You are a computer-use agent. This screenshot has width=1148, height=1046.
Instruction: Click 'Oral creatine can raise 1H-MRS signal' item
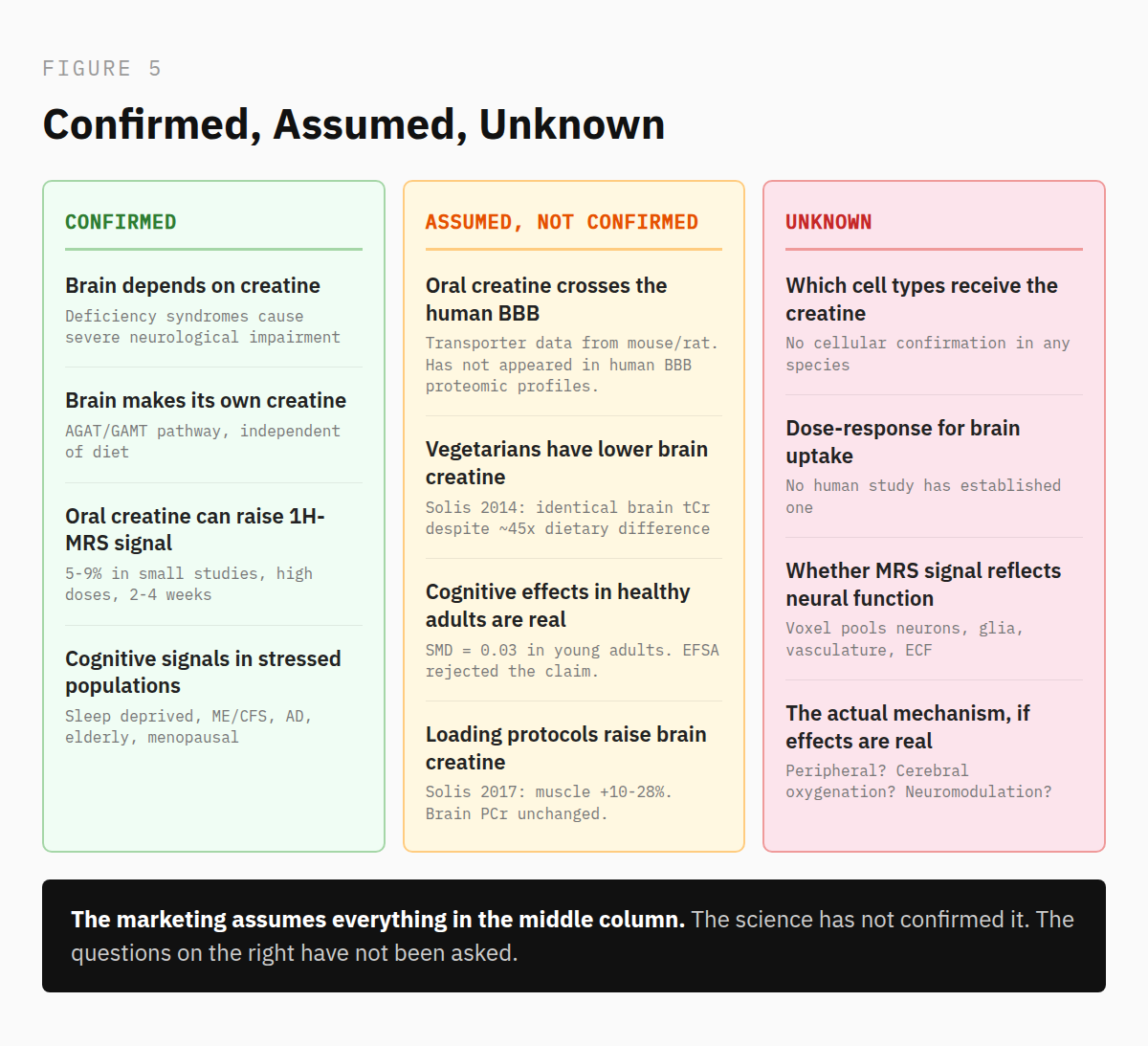pos(195,529)
